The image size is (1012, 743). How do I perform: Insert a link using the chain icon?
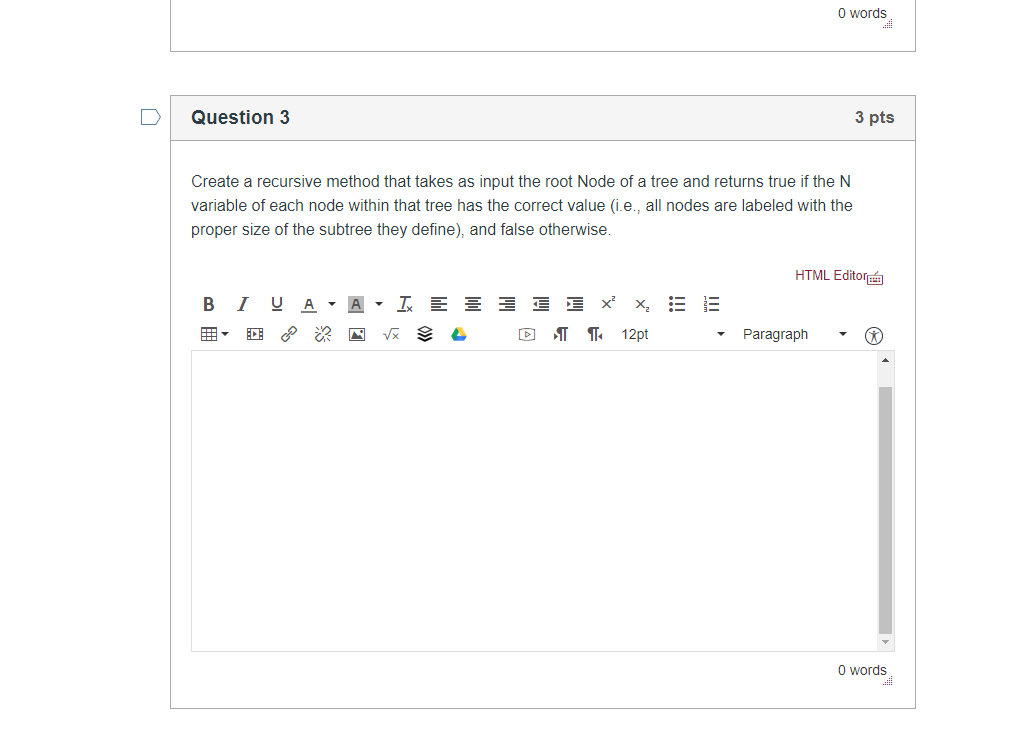coord(288,334)
